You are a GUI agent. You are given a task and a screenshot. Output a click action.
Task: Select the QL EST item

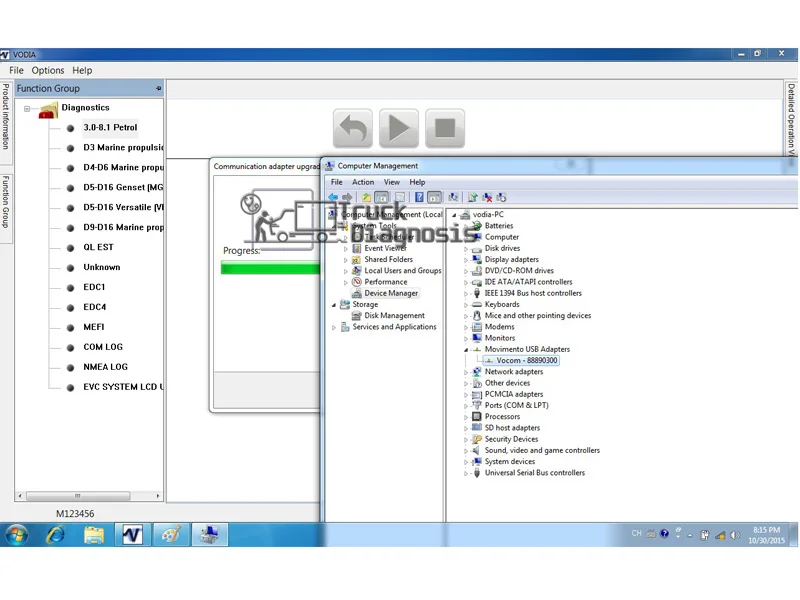[x=98, y=247]
